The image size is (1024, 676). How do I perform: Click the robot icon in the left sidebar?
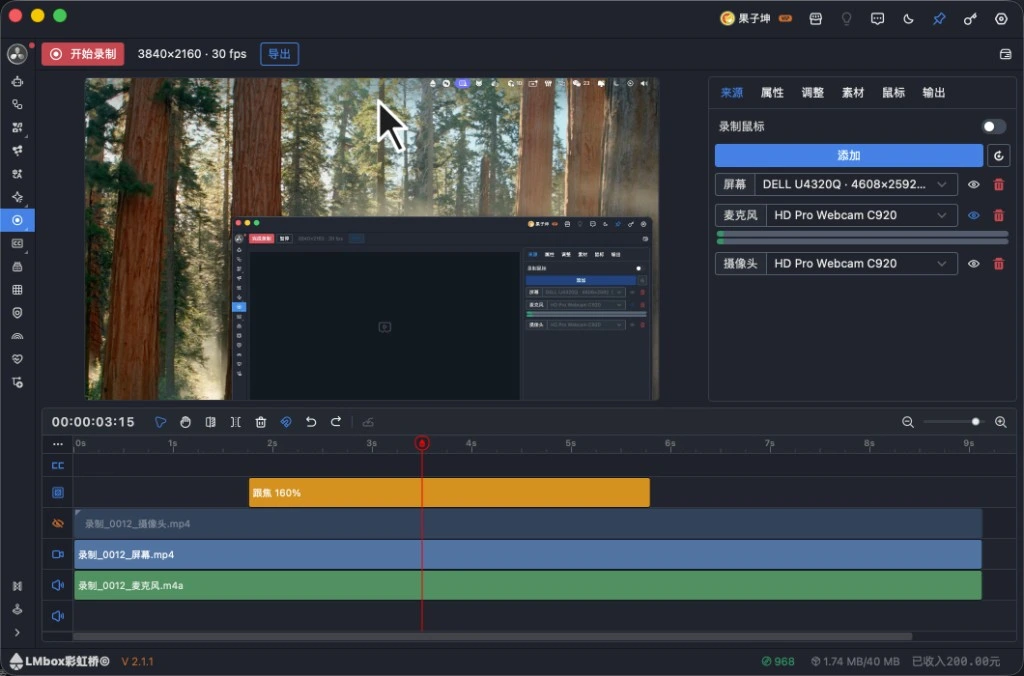18,82
